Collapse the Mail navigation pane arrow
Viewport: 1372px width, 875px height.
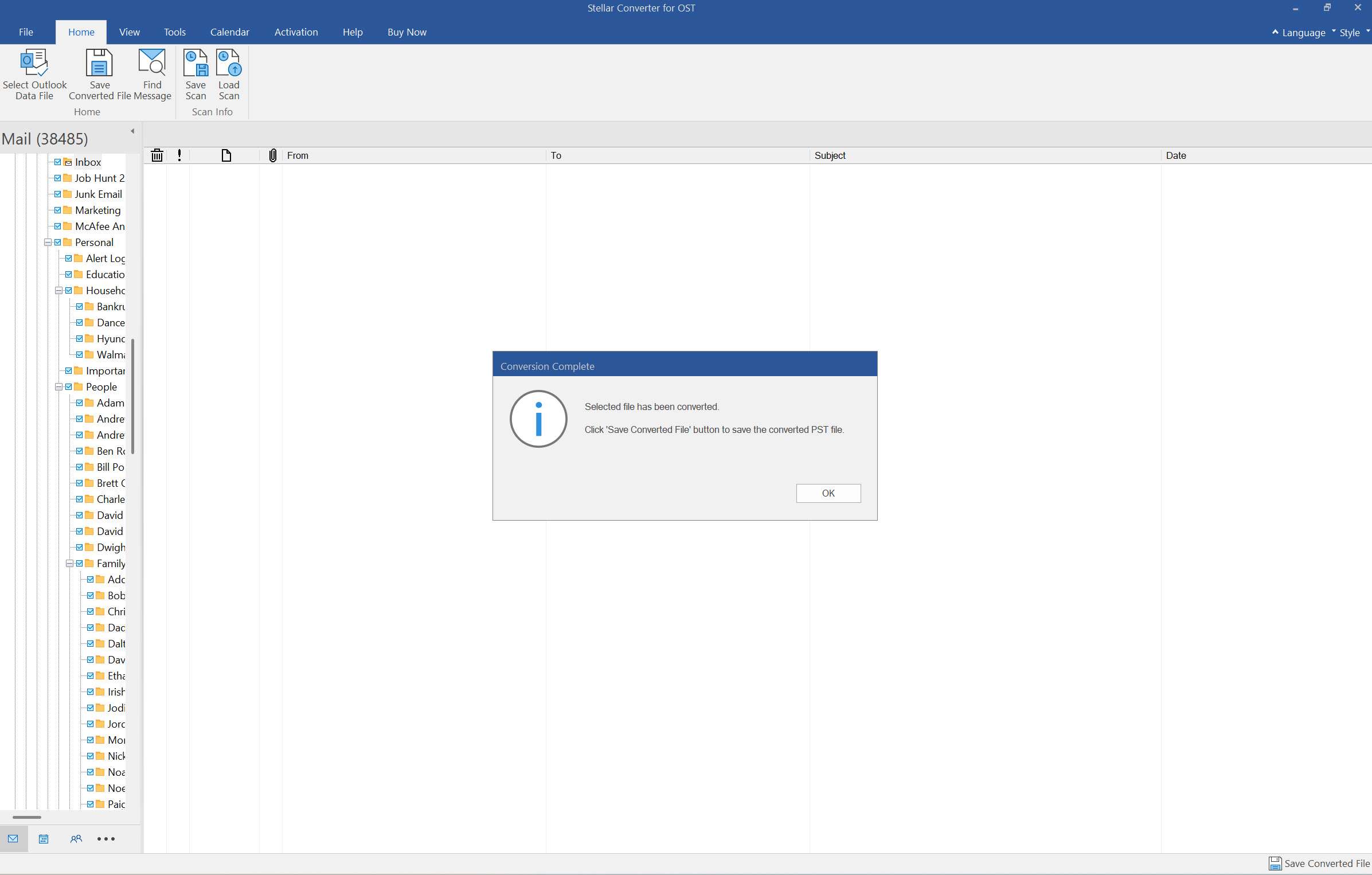point(132,131)
